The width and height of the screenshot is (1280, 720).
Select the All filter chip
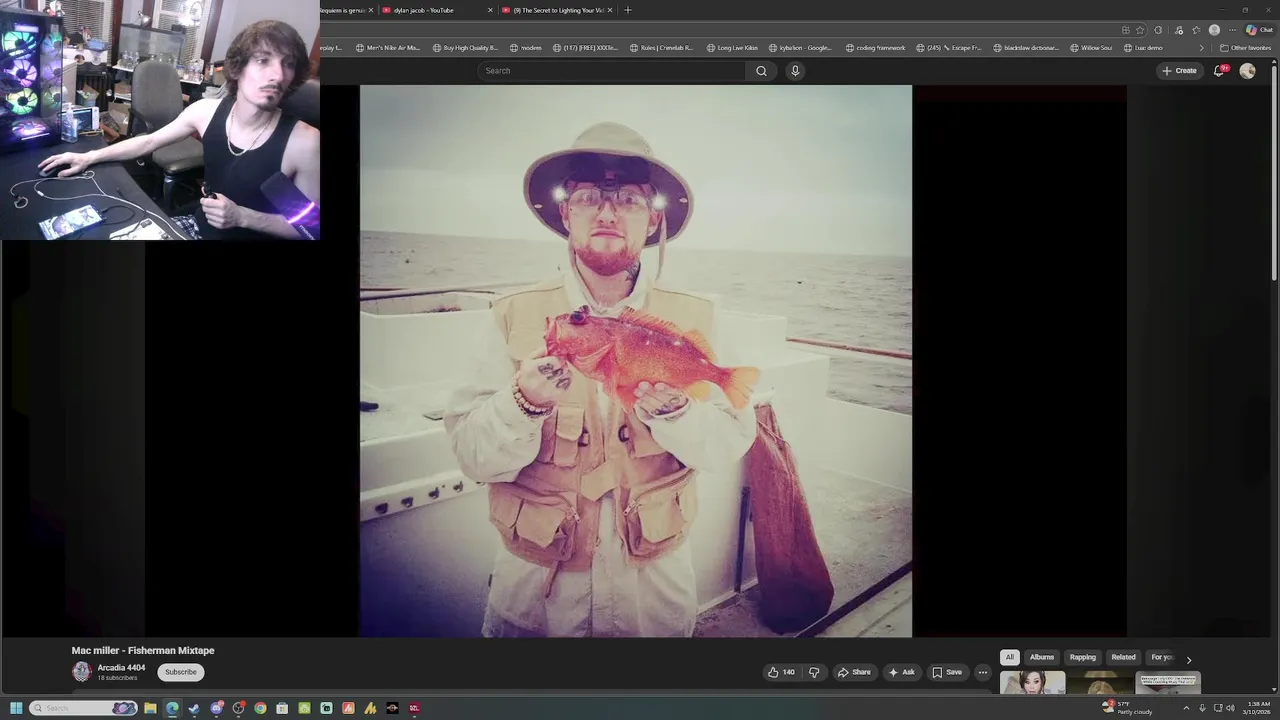tap(1010, 657)
